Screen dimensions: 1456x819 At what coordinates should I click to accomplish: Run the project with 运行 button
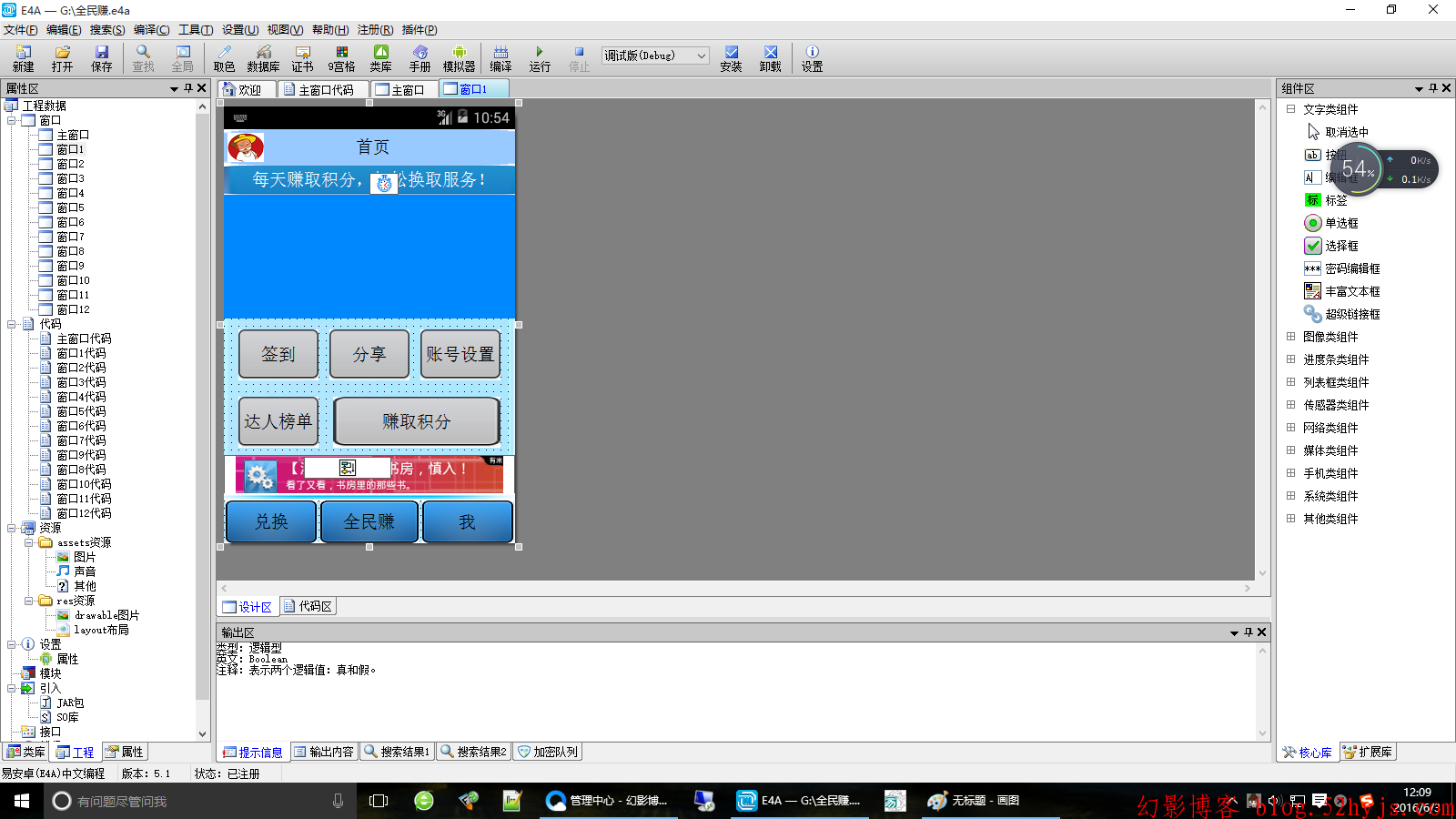(x=540, y=58)
